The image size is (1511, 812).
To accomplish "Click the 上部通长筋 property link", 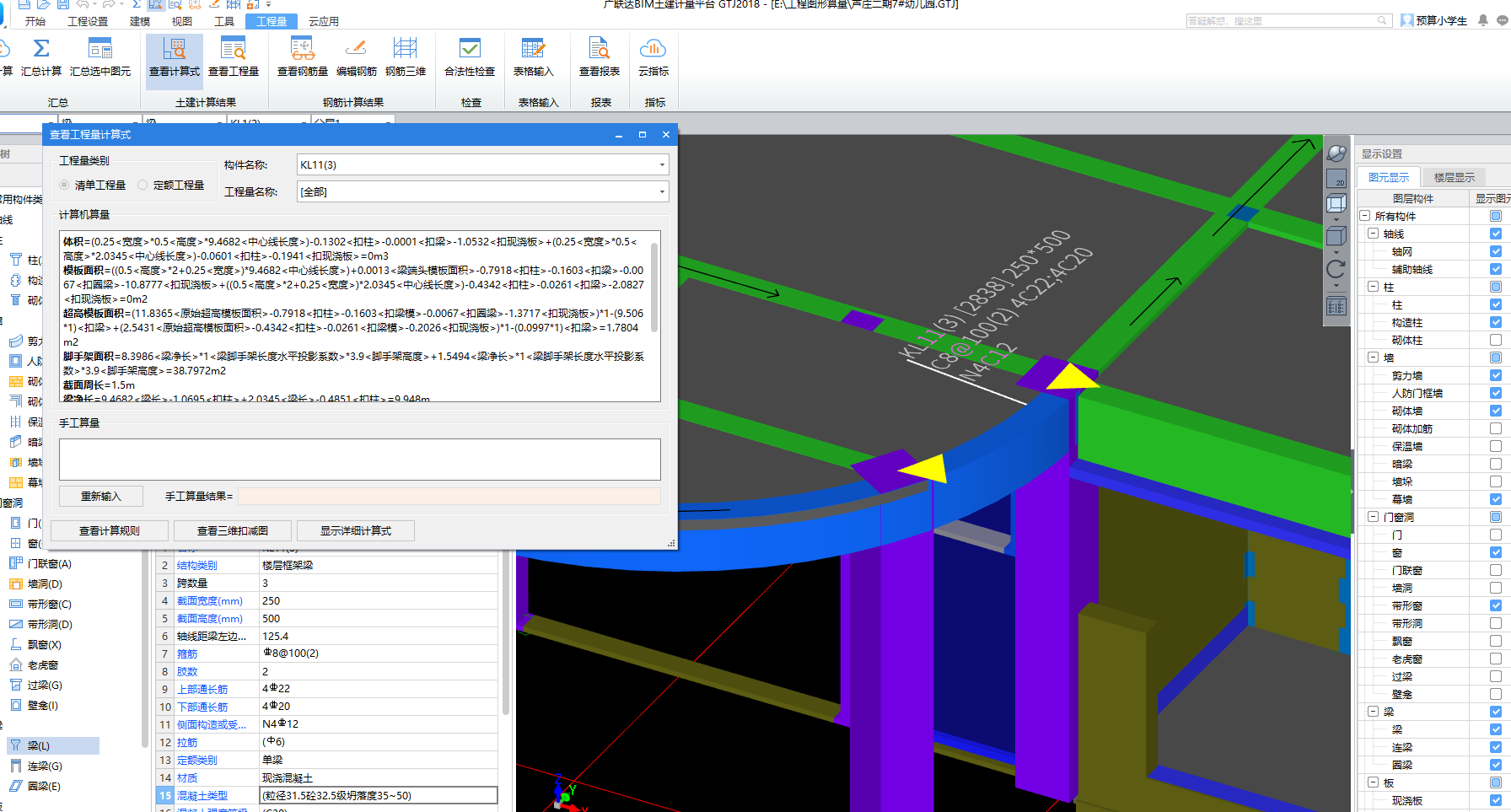I will pyautogui.click(x=202, y=689).
